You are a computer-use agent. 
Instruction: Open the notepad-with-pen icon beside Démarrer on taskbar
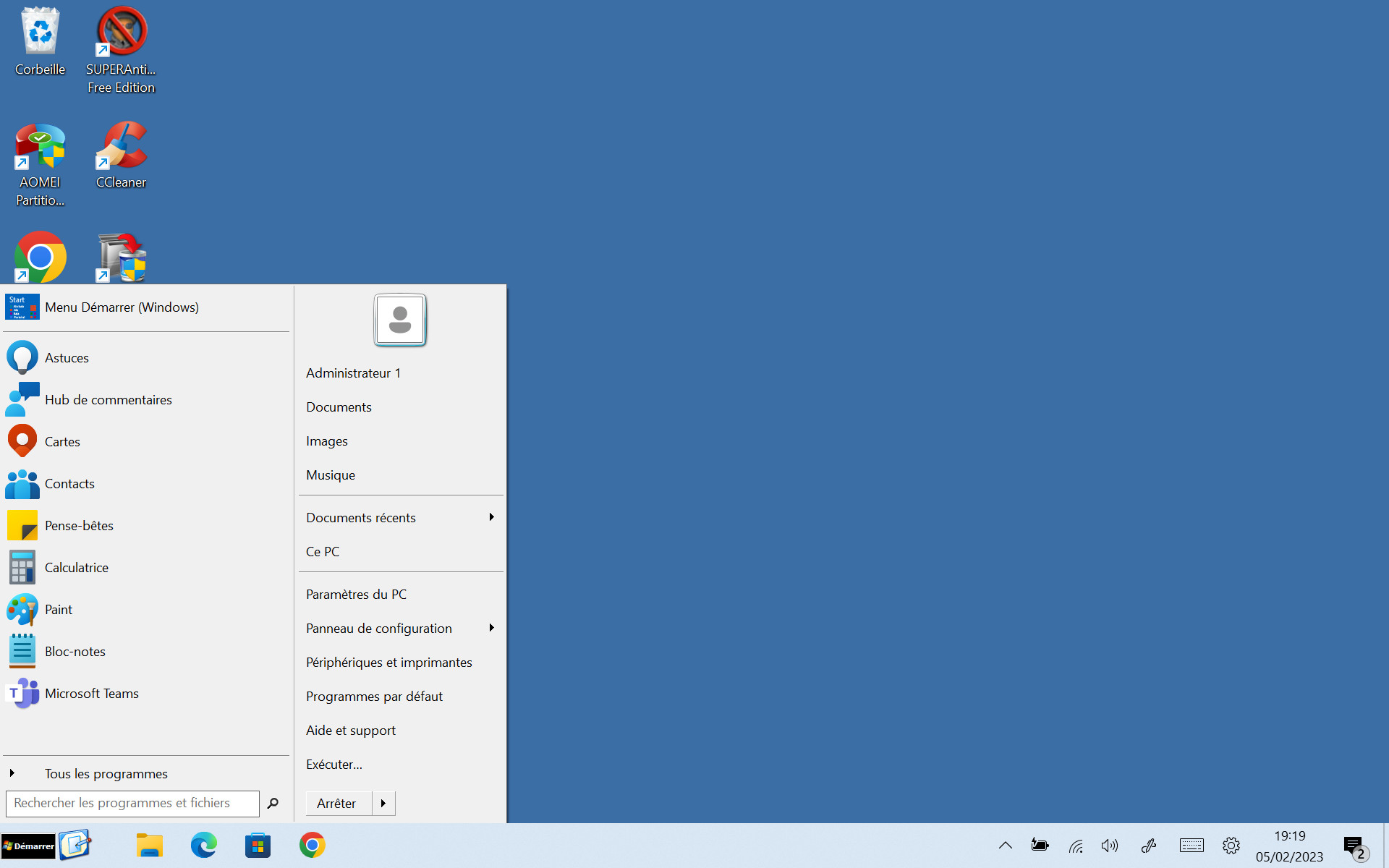coord(75,845)
